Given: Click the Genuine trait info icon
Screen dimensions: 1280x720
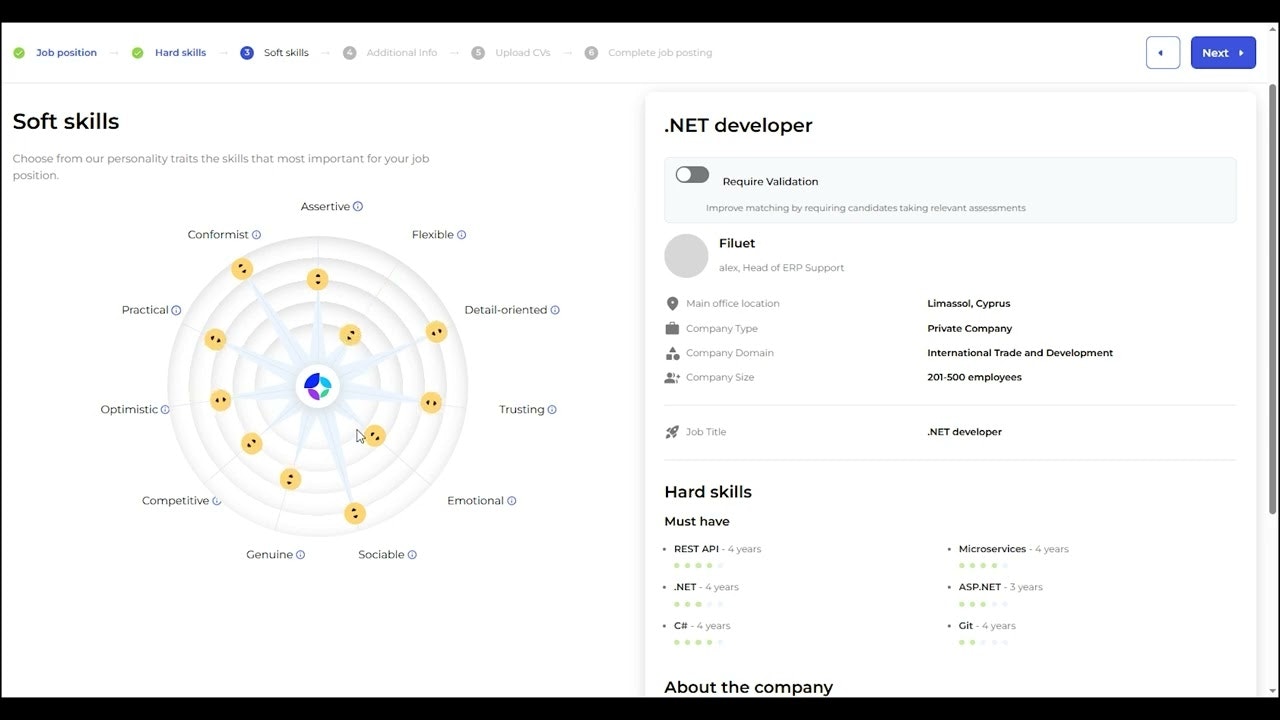Looking at the screenshot, I should pyautogui.click(x=301, y=554).
